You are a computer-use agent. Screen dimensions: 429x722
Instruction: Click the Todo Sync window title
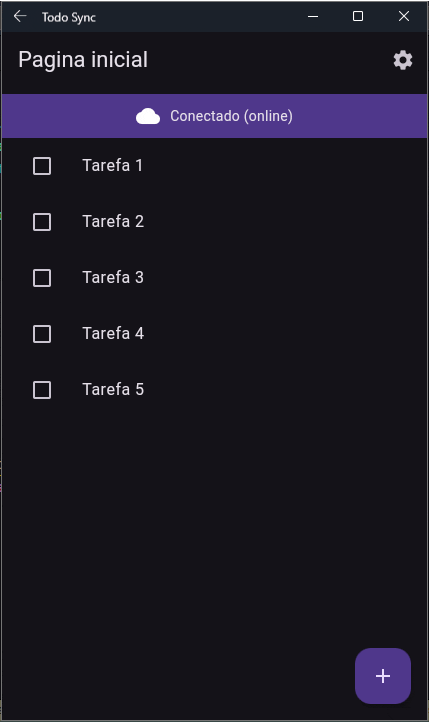click(x=69, y=17)
